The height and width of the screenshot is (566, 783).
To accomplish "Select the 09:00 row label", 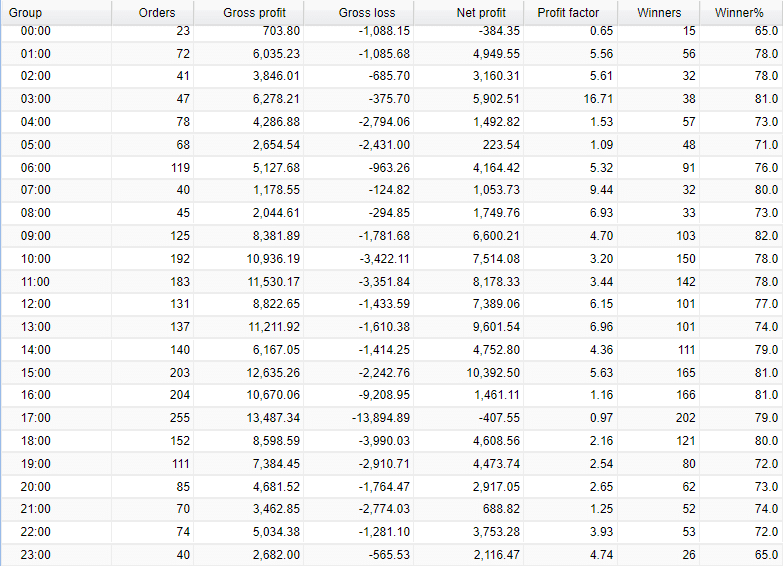I will tap(35, 236).
